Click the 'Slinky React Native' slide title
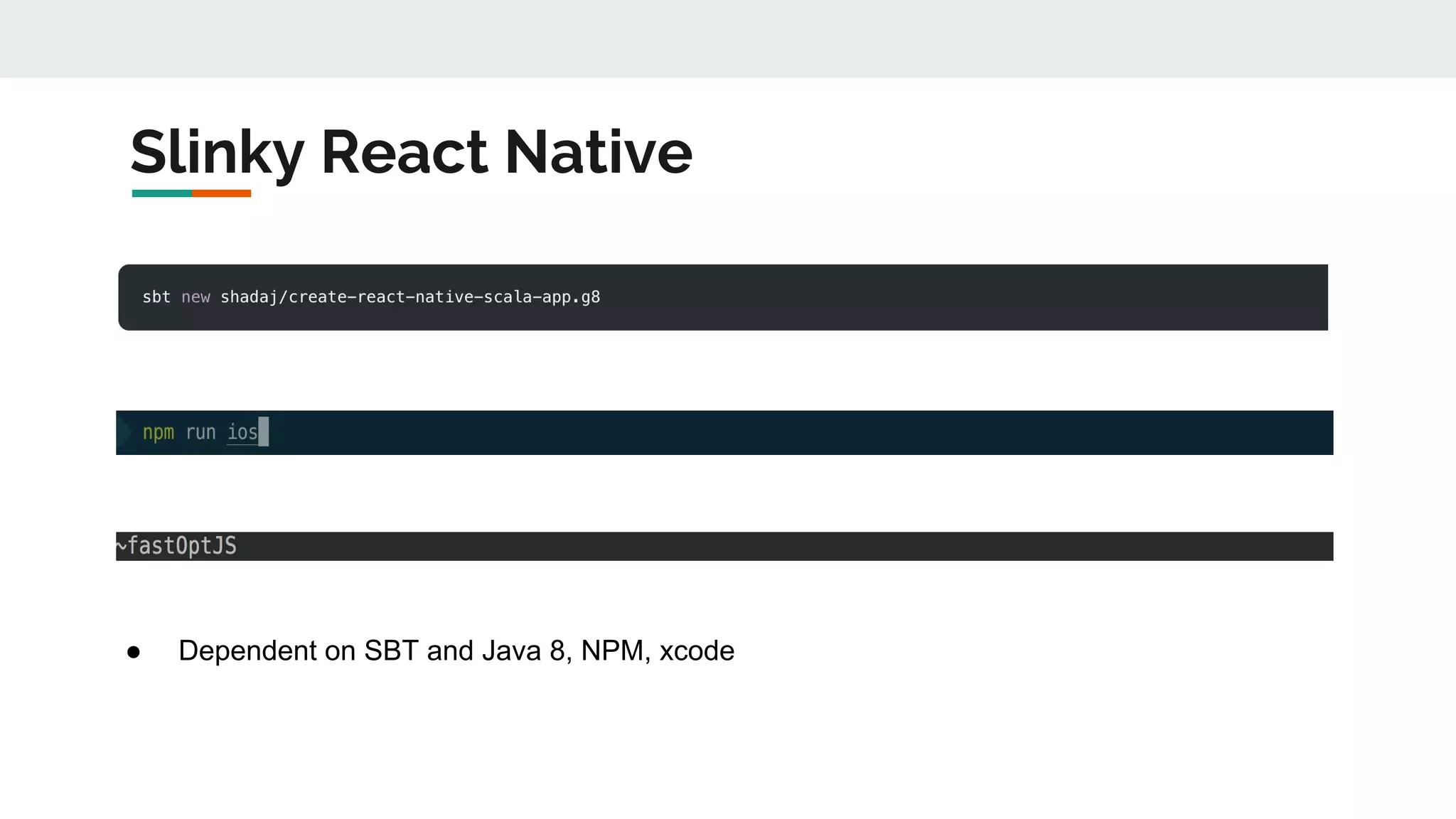The height and width of the screenshot is (819, 1456). [411, 152]
